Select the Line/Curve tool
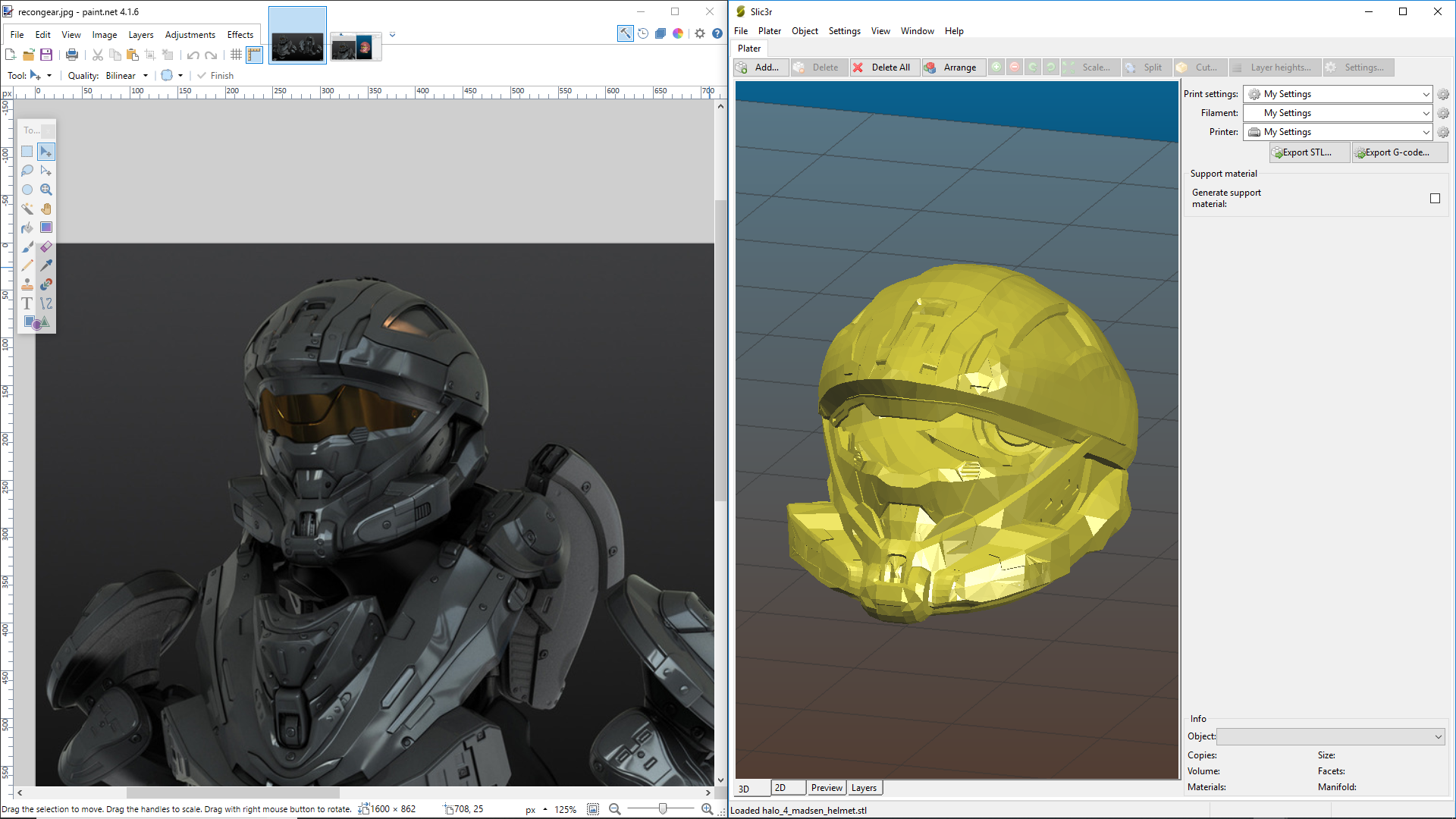 (46, 303)
